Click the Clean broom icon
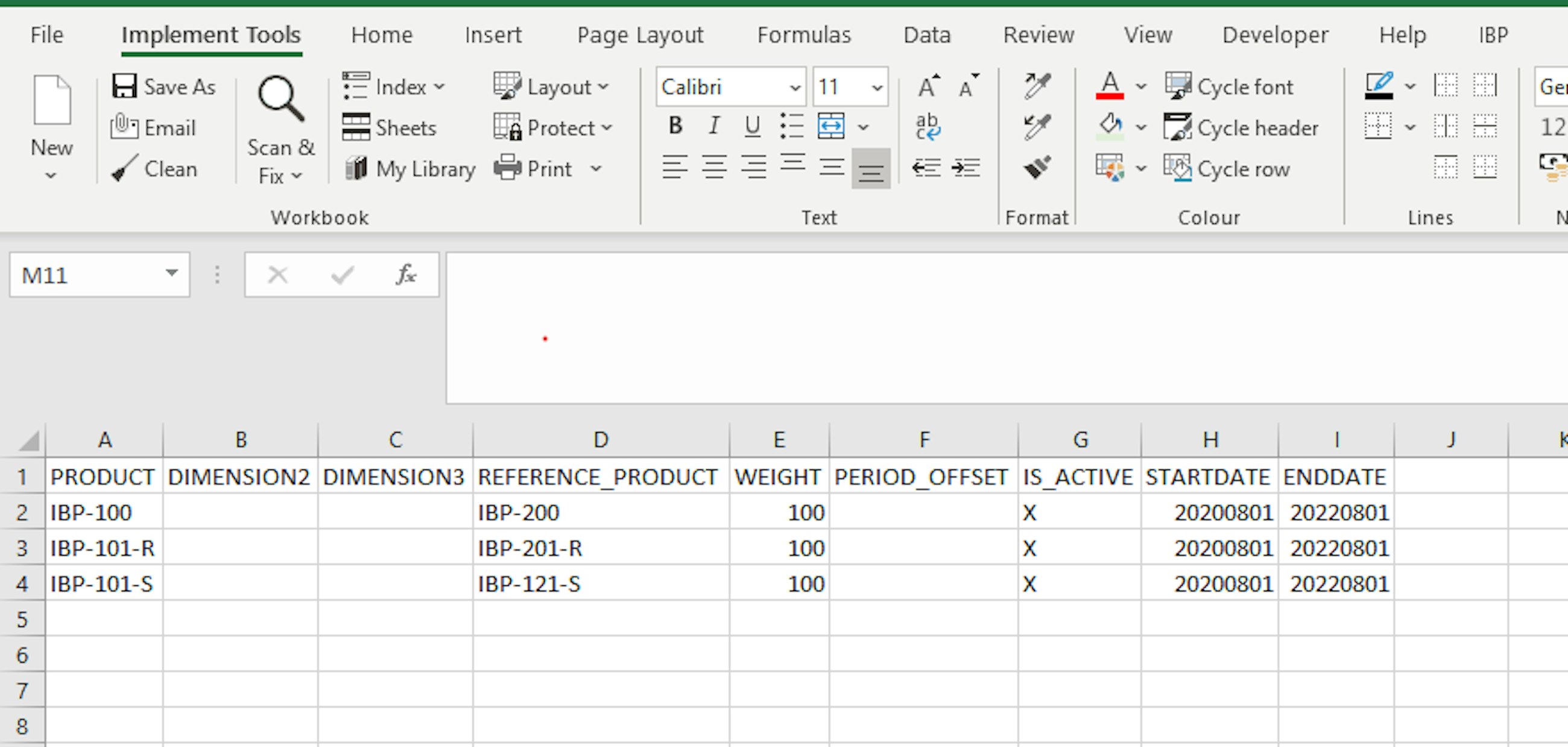 coord(125,168)
